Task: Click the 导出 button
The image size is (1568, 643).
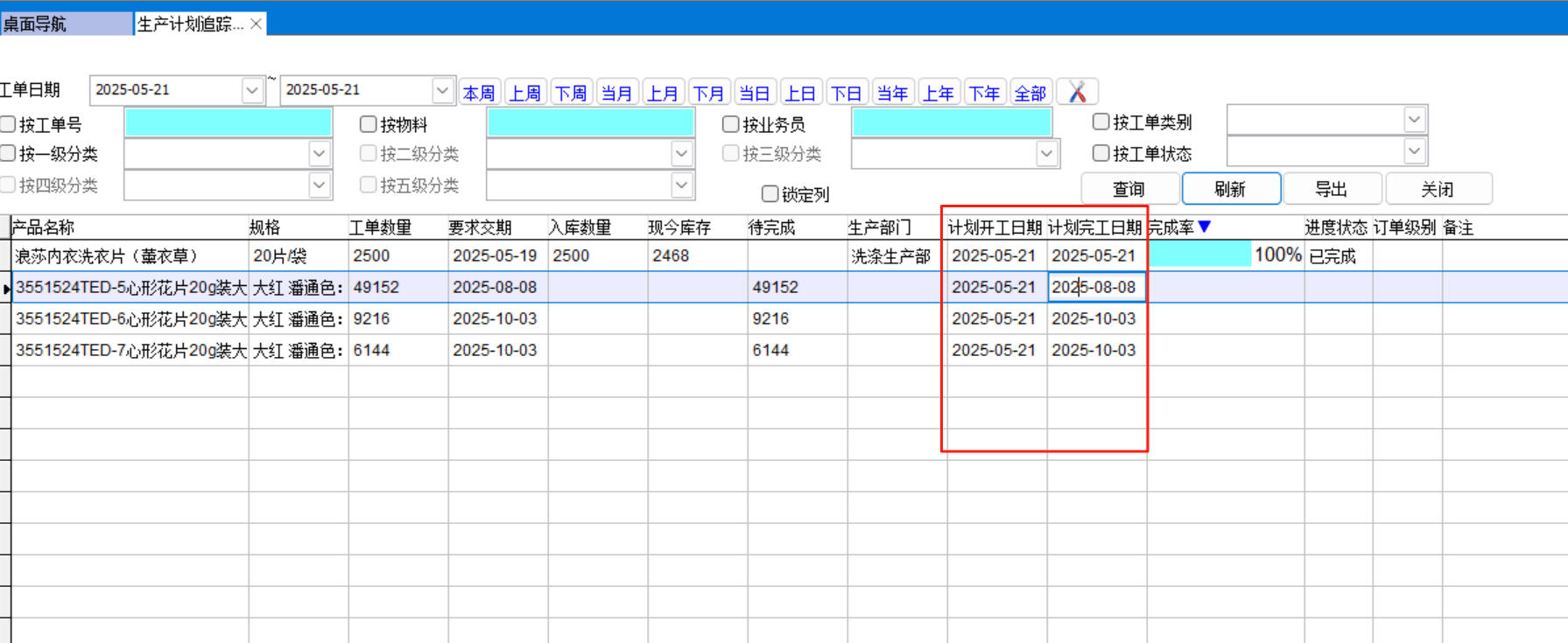Action: point(1332,189)
